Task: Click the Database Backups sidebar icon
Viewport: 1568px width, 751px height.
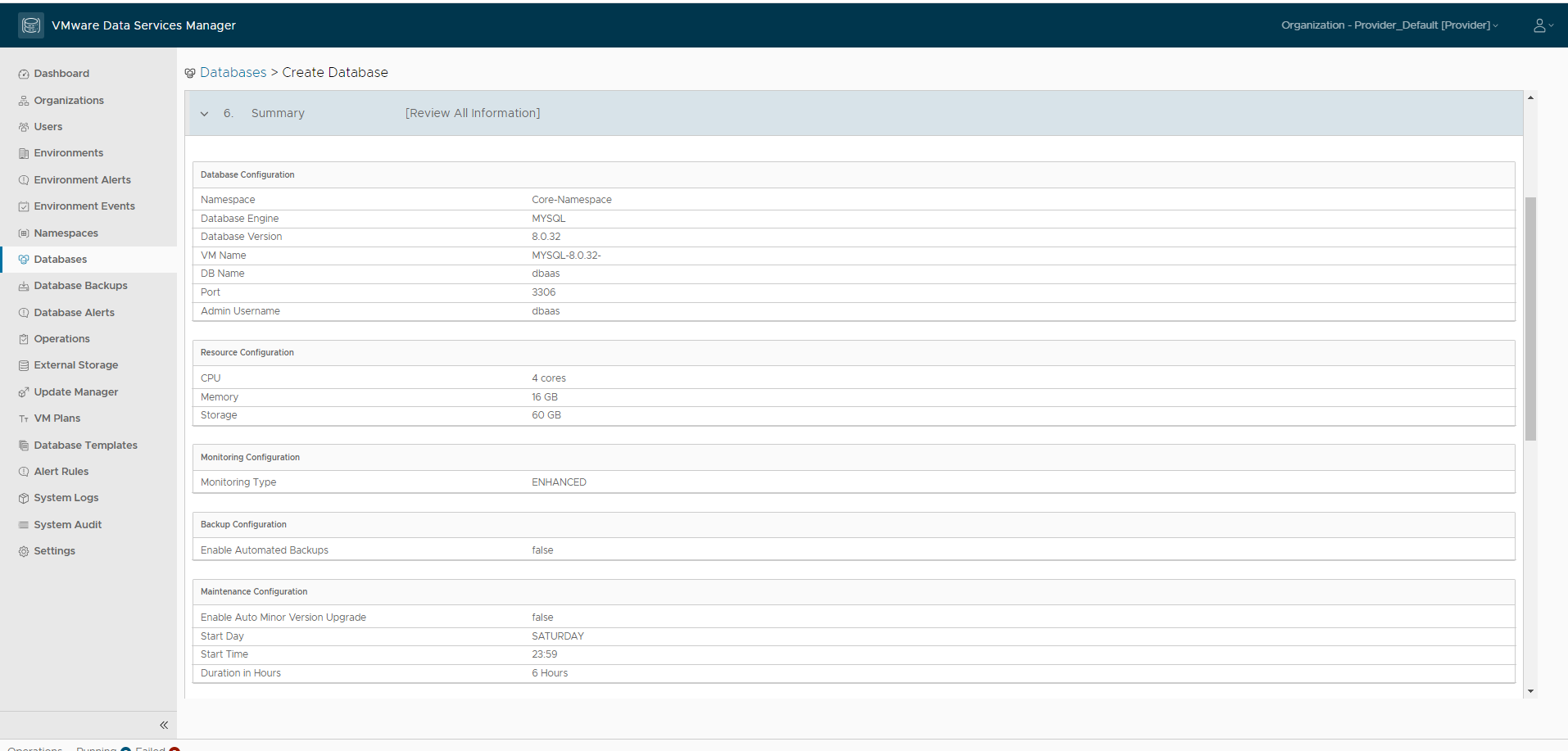Action: click(x=24, y=286)
